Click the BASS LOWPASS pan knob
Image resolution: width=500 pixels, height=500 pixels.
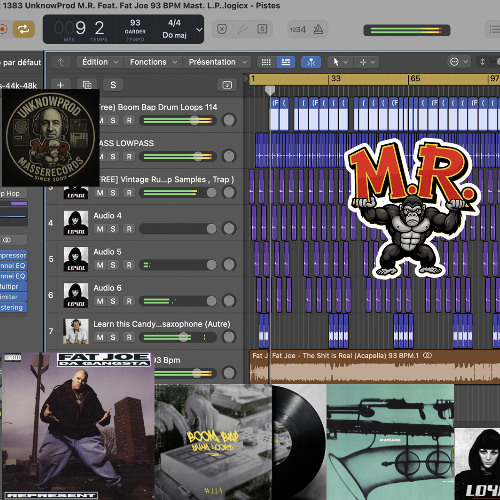tap(229, 156)
